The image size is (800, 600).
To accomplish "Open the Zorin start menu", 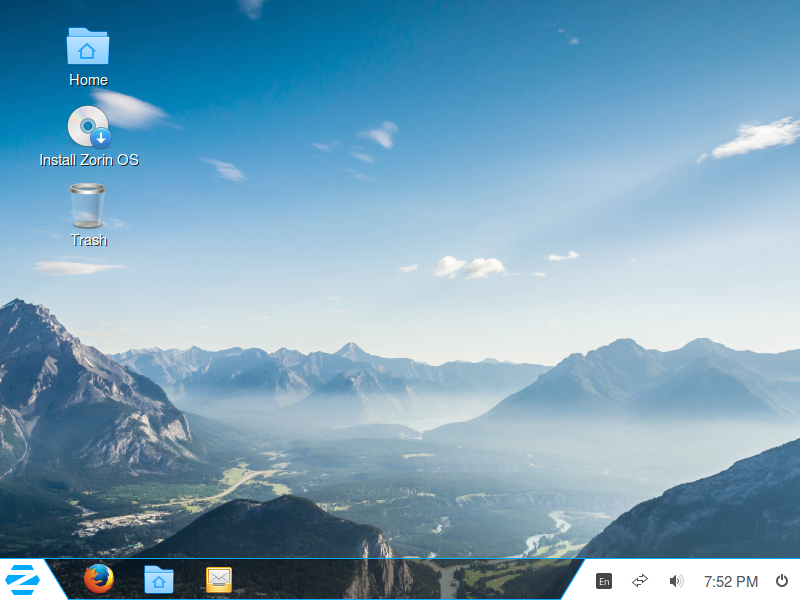I will click(22, 580).
